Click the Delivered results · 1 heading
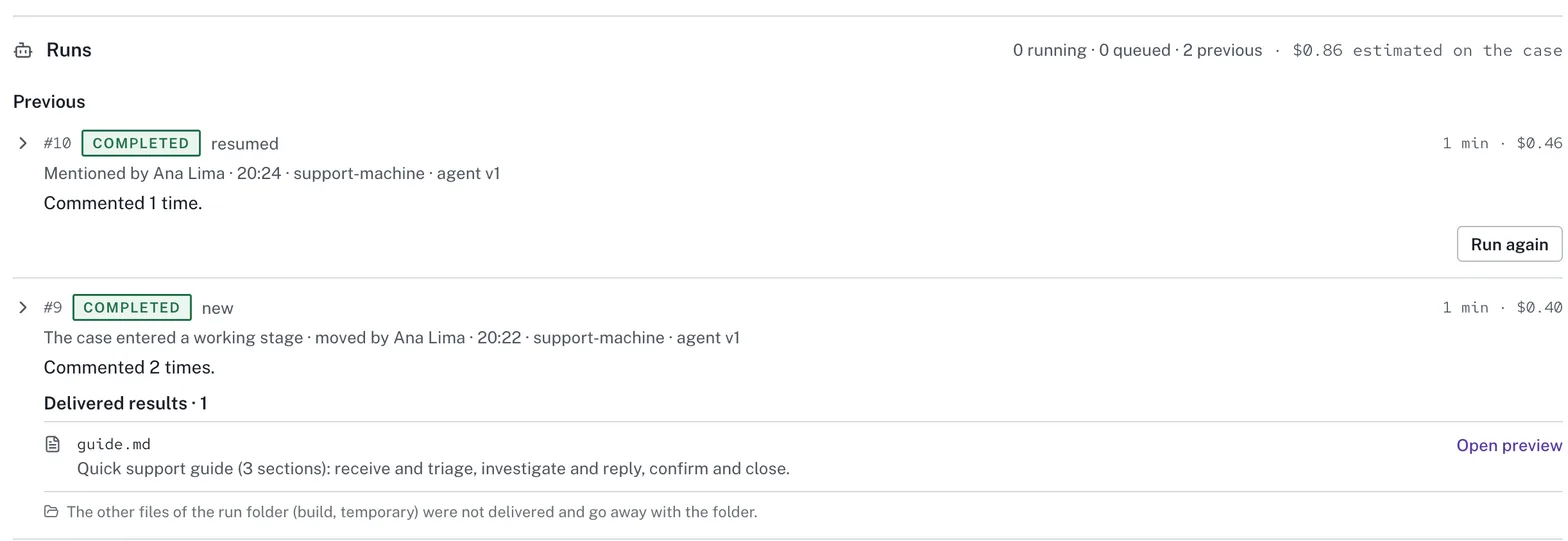The image size is (1568, 541). (x=125, y=403)
